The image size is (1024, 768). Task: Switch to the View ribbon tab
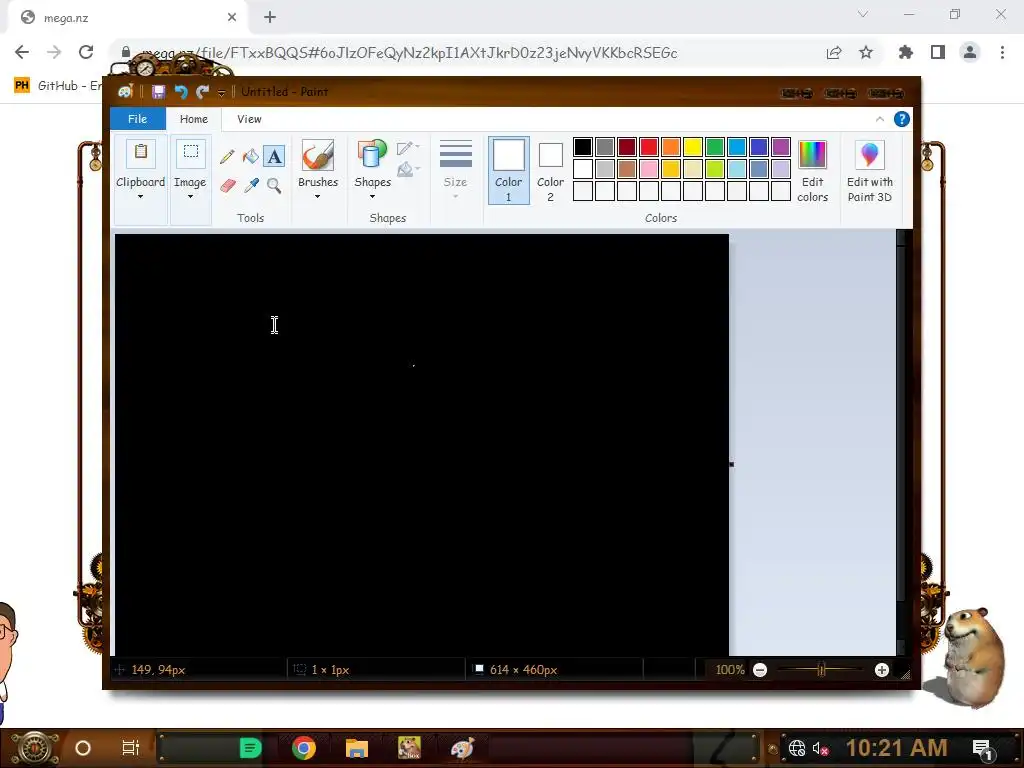coord(249,119)
